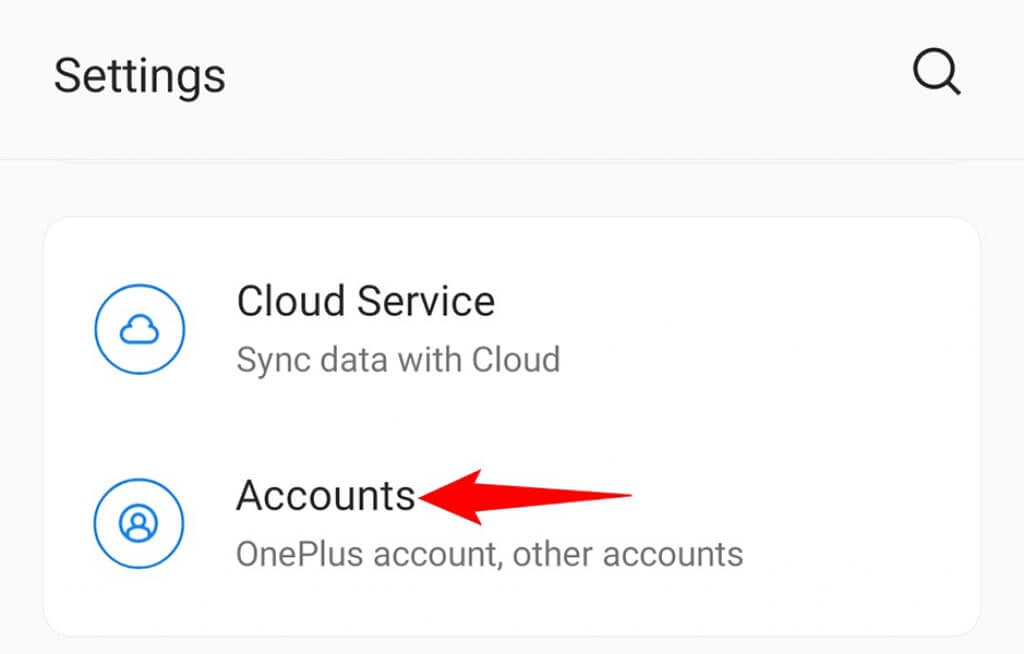The image size is (1024, 654).
Task: Click "OnePlus account, other accounts" subtitle text
Action: (x=489, y=553)
